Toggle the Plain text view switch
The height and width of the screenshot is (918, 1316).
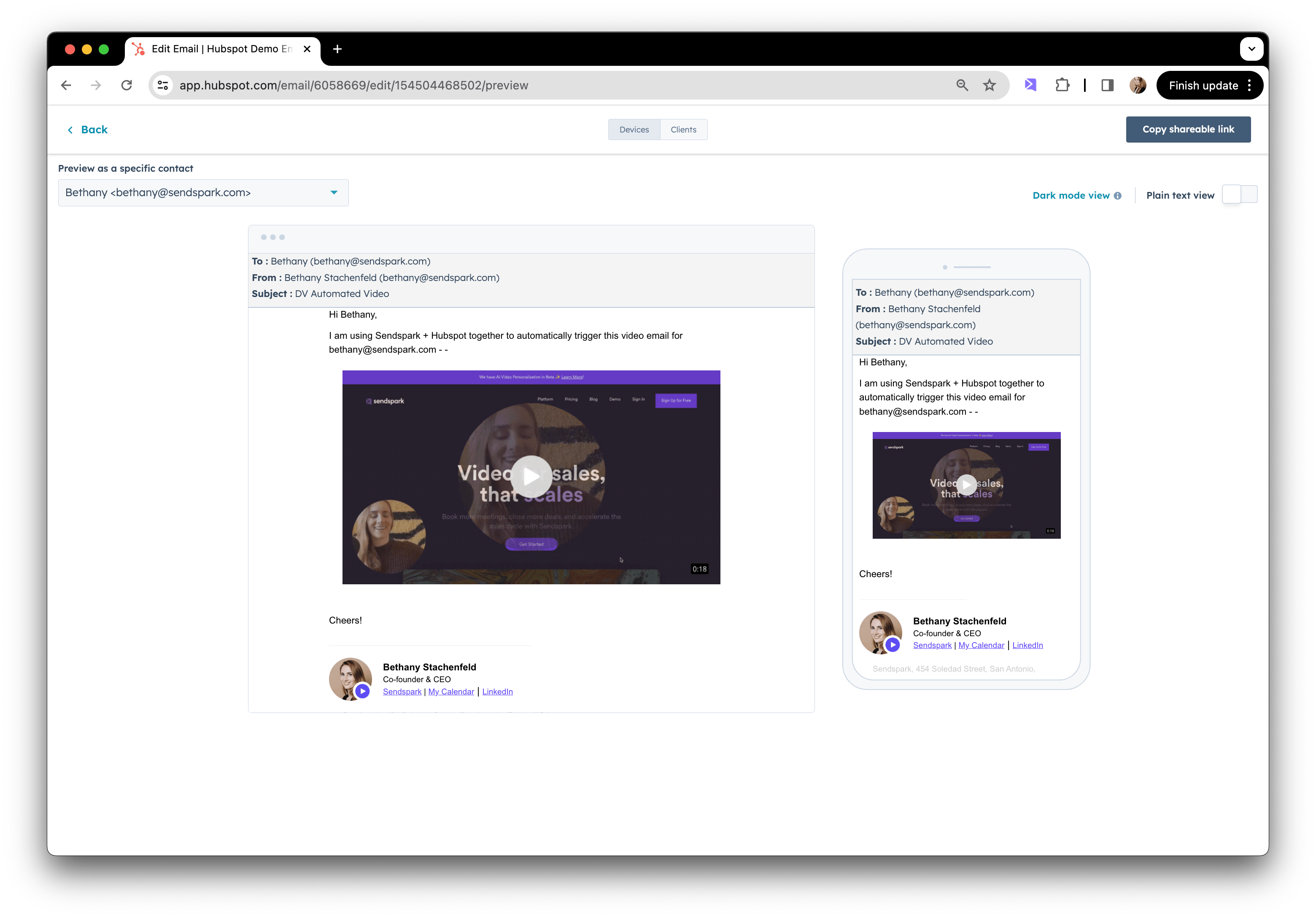click(1239, 194)
